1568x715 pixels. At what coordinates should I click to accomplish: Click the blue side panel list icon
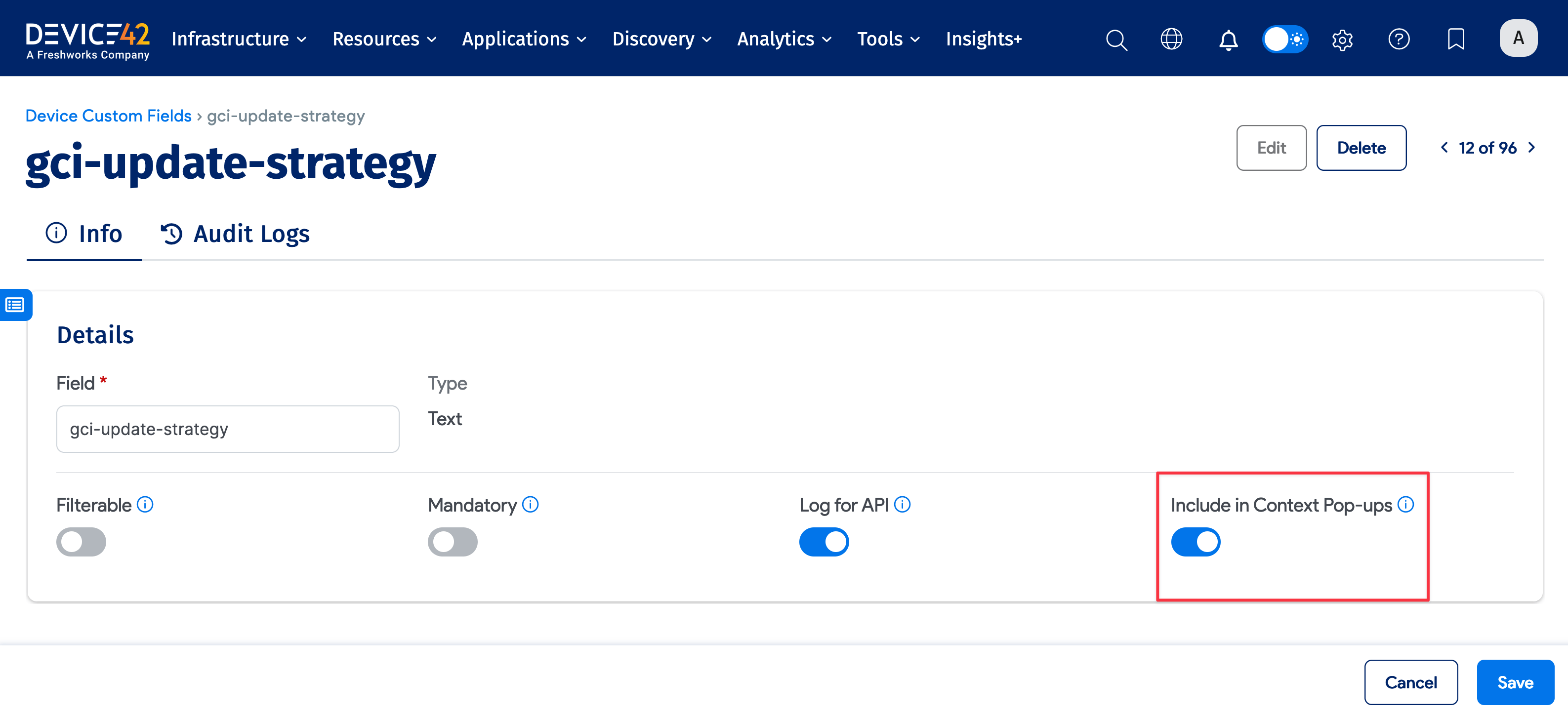point(15,304)
